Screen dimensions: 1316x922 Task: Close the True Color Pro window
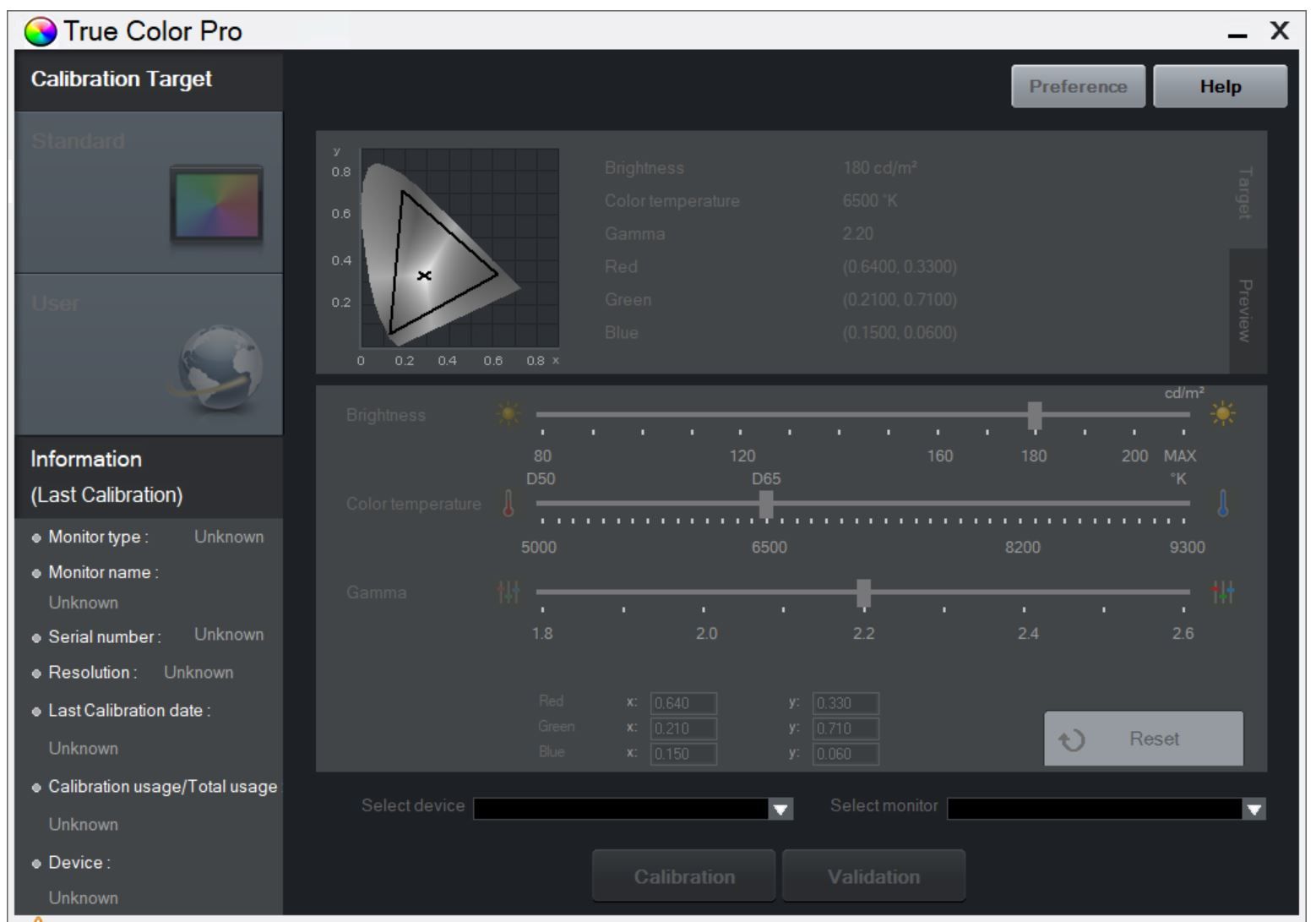coord(1280,31)
